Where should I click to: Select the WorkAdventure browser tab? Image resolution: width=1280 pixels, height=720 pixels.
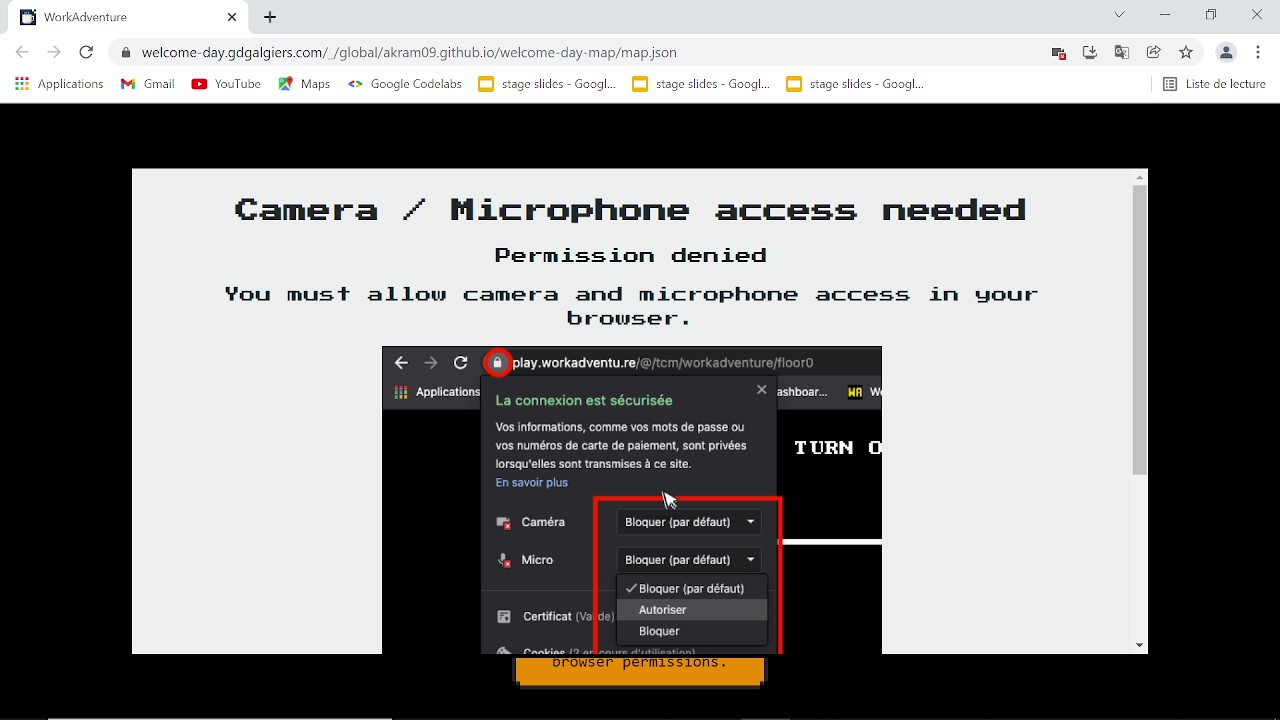(x=128, y=17)
